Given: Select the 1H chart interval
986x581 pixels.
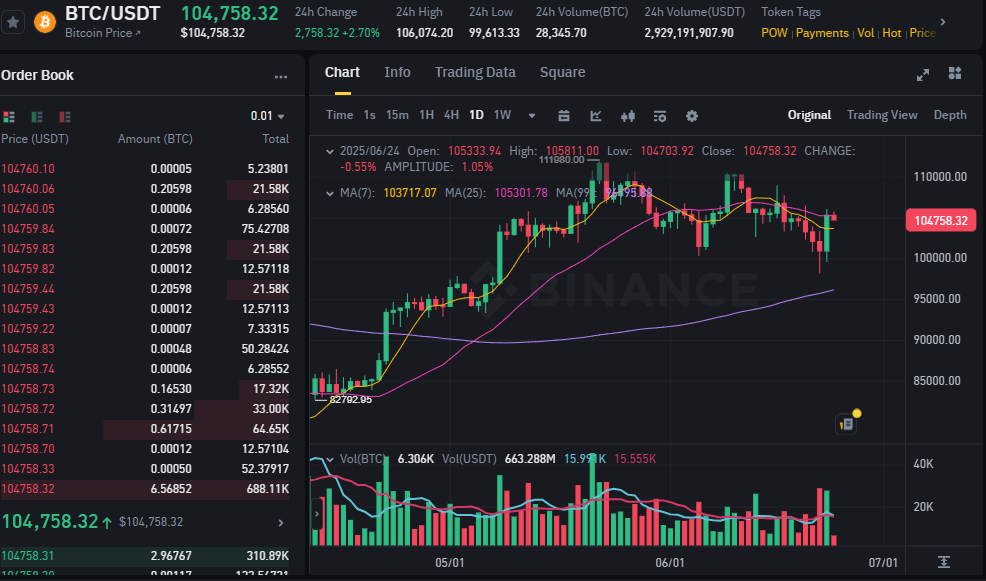Looking at the screenshot, I should tap(426, 115).
